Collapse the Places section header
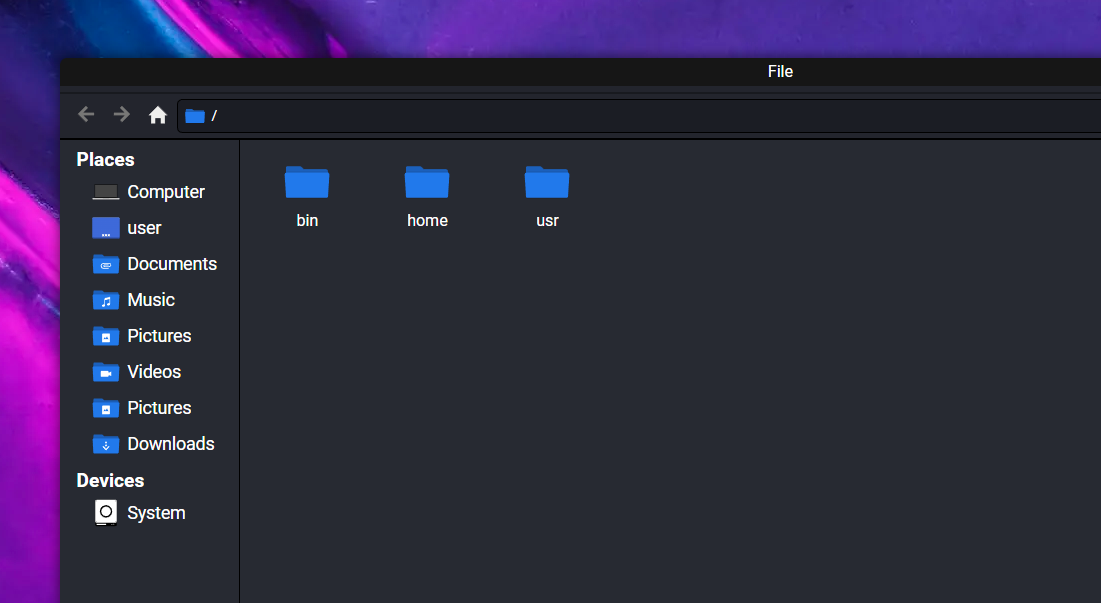This screenshot has height=603, width=1101. [x=105, y=159]
